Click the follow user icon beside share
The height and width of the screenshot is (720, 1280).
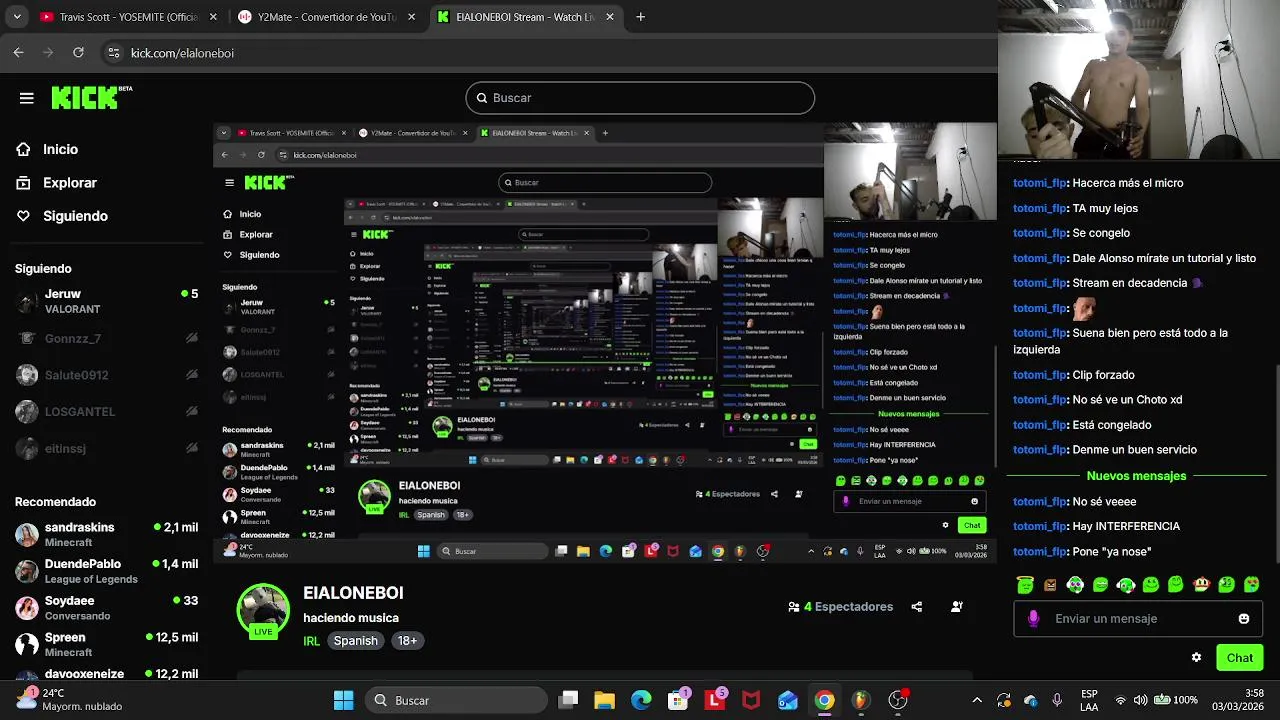point(957,607)
